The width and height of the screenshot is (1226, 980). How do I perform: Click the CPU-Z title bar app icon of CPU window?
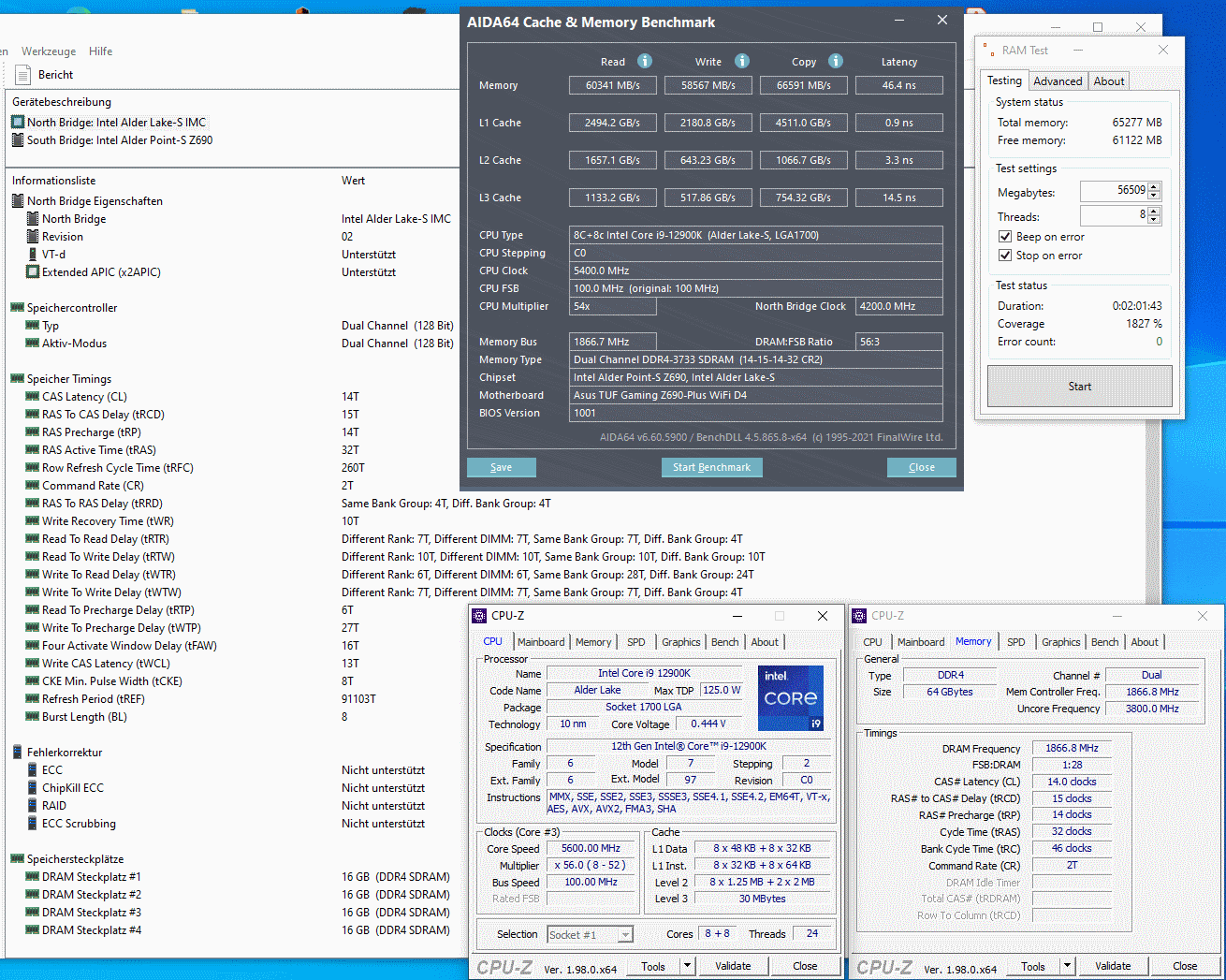[x=479, y=616]
